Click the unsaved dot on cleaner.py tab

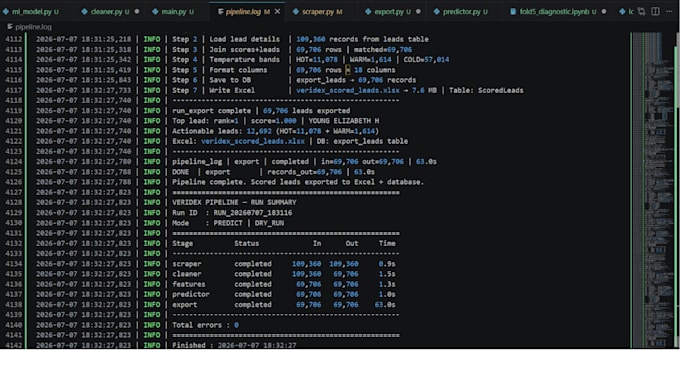137,12
